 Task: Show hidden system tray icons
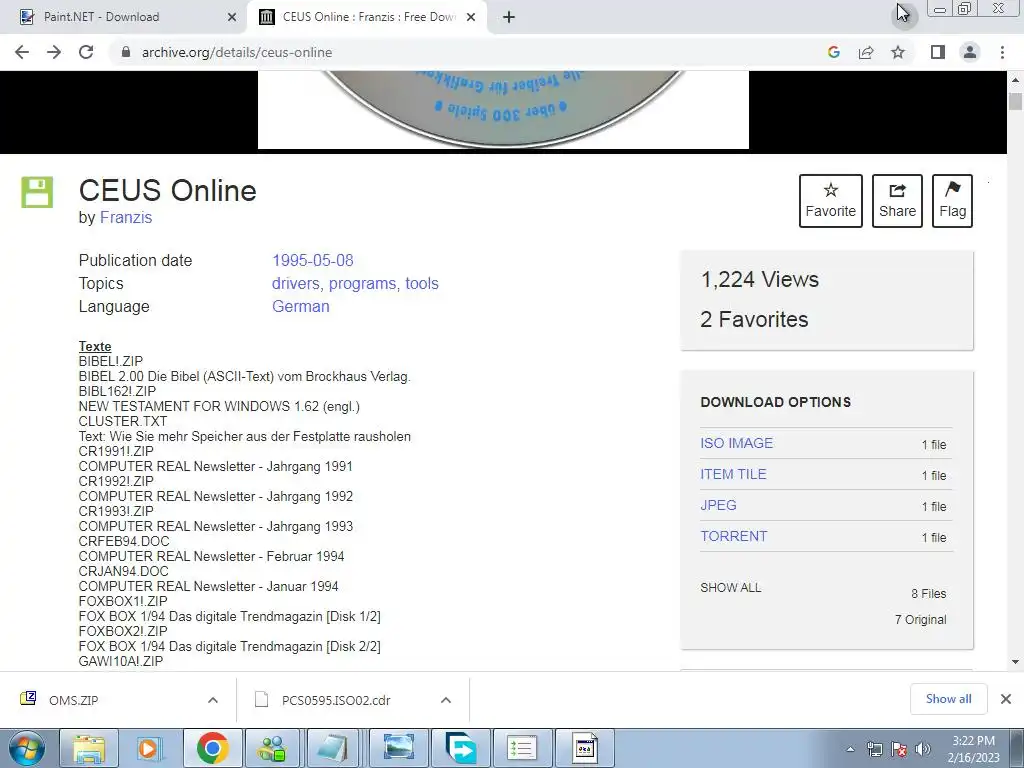[x=850, y=749]
